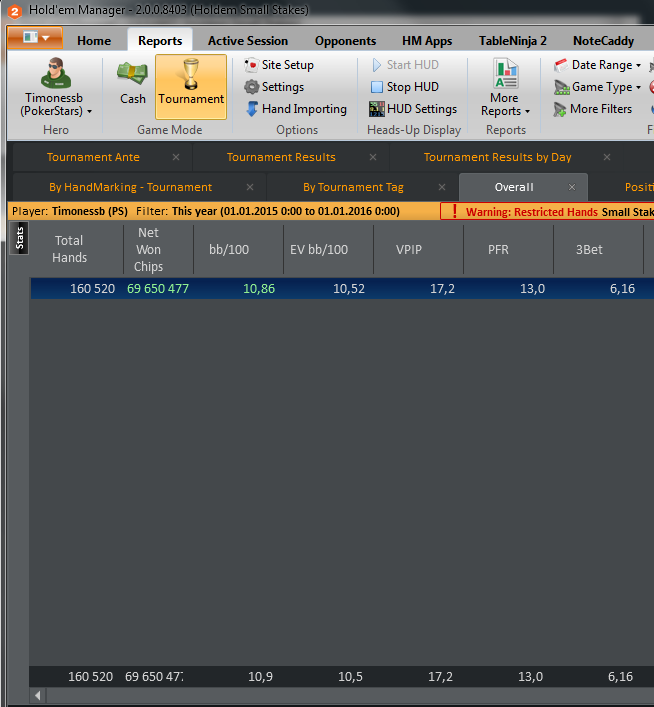Sort by PFR column header
654x707 pixels.
(x=498, y=249)
